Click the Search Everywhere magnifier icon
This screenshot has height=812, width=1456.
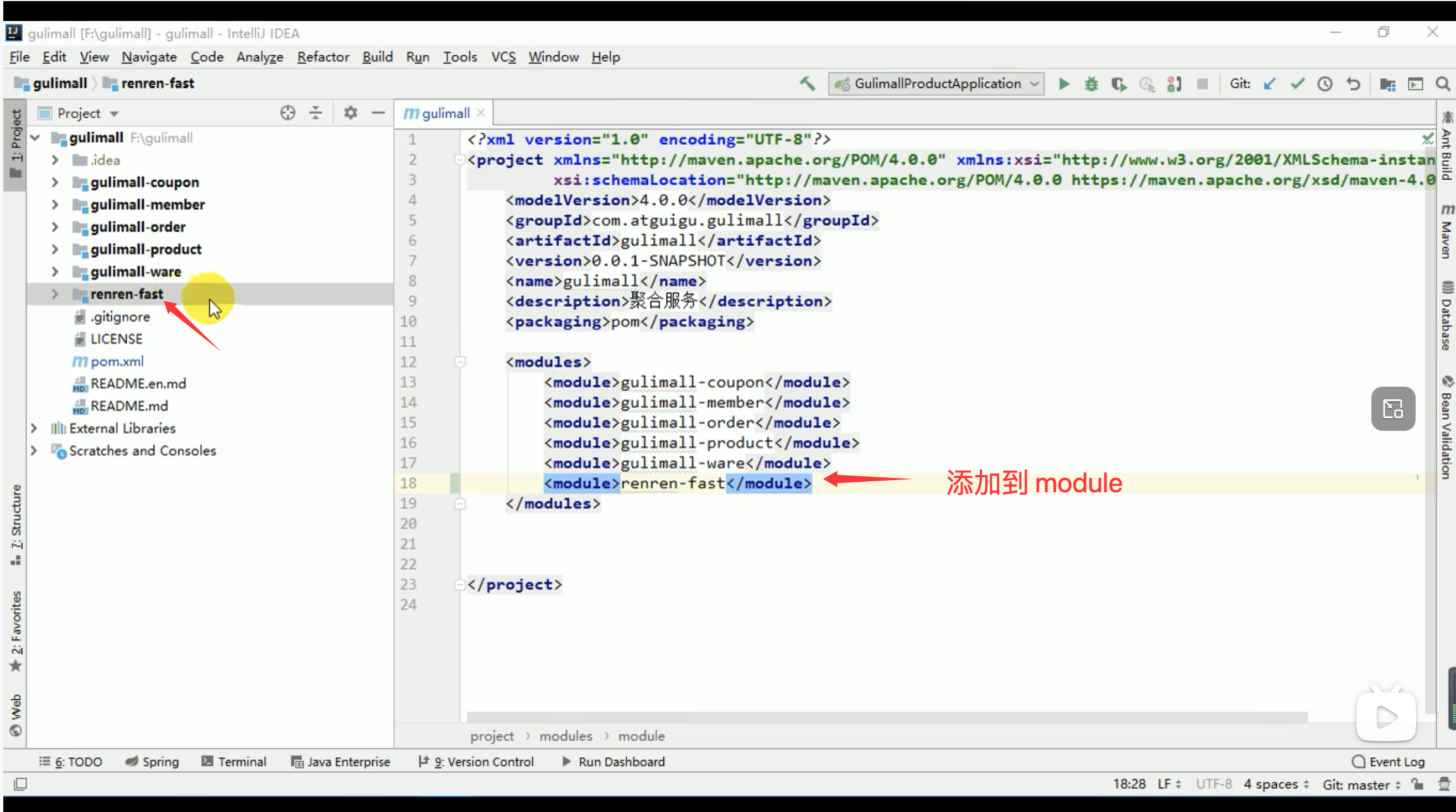click(1442, 84)
